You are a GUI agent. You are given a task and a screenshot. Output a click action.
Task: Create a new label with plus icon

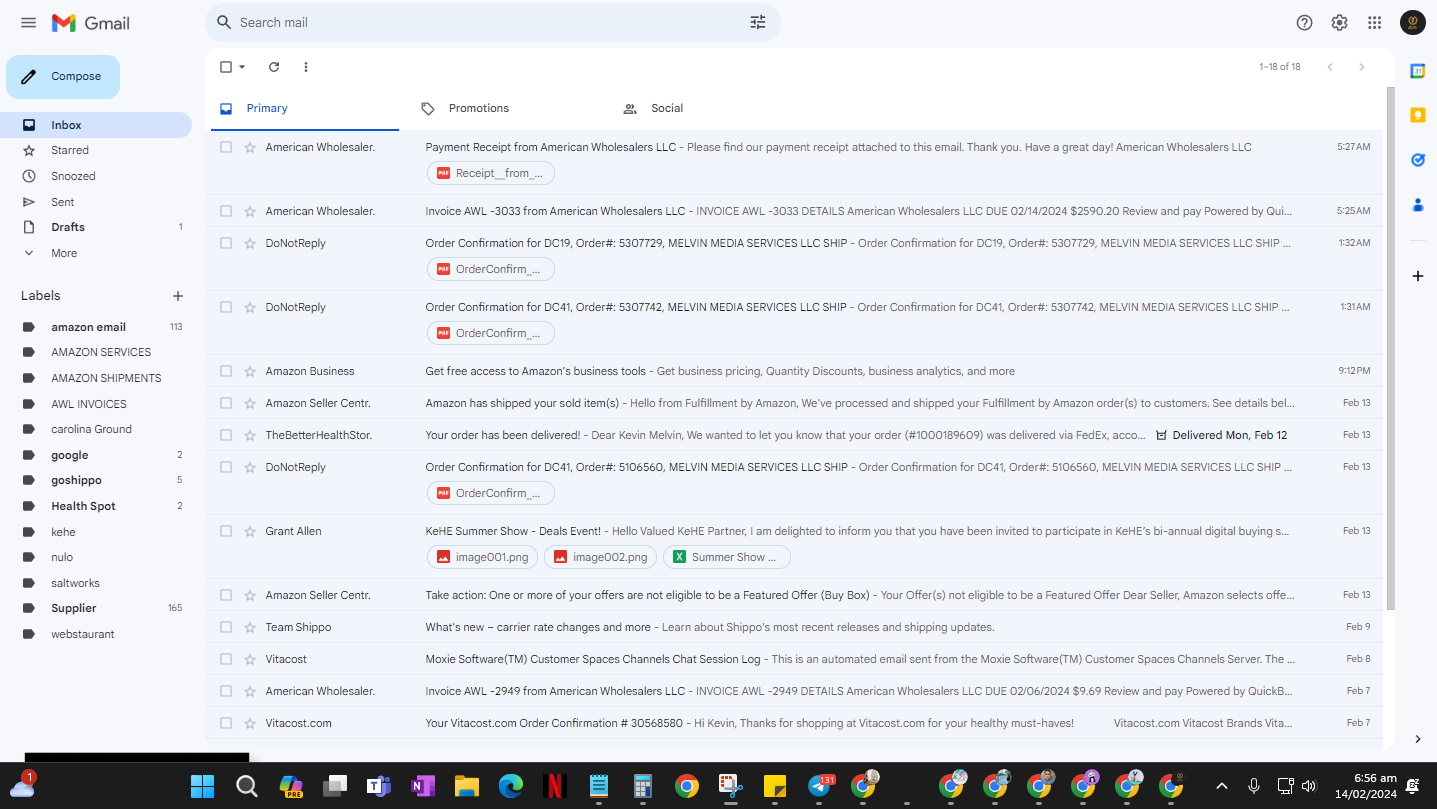178,296
